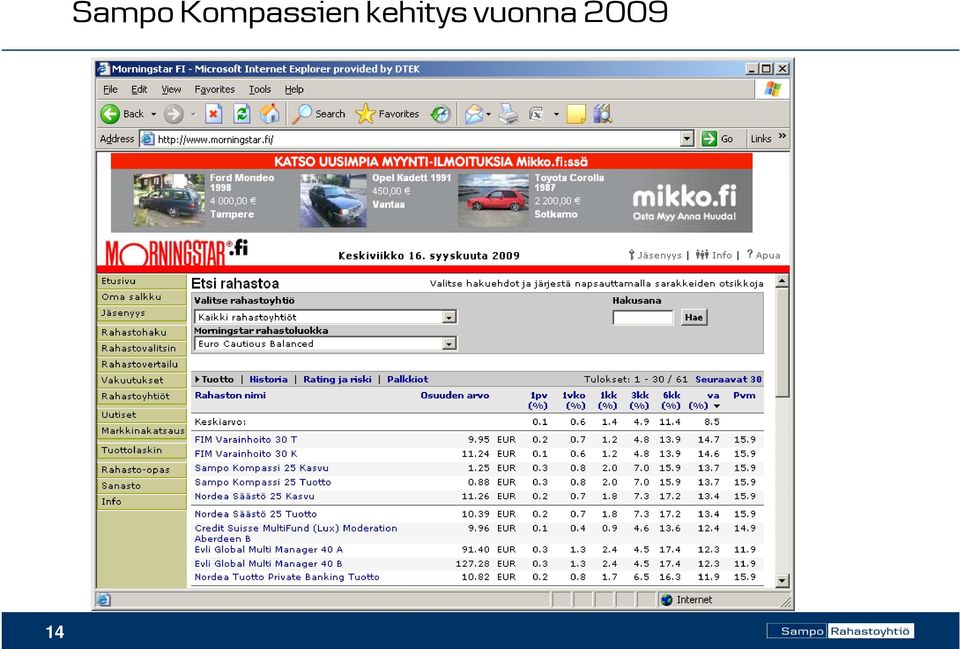
Task: Print the page with the printer icon
Action: point(508,114)
